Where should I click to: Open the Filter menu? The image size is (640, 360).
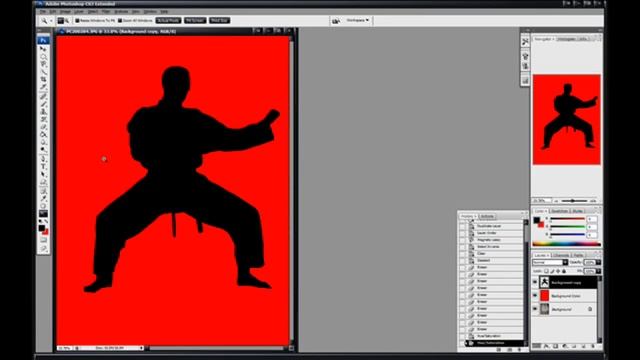click(106, 12)
